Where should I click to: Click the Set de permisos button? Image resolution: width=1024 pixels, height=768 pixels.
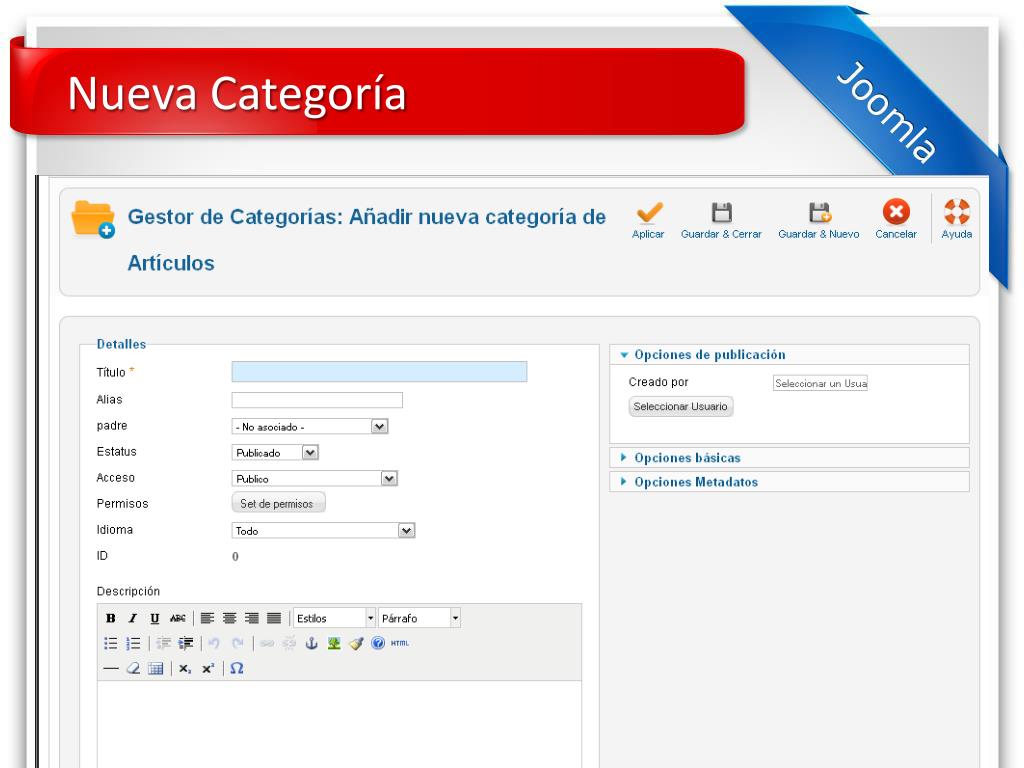[278, 503]
